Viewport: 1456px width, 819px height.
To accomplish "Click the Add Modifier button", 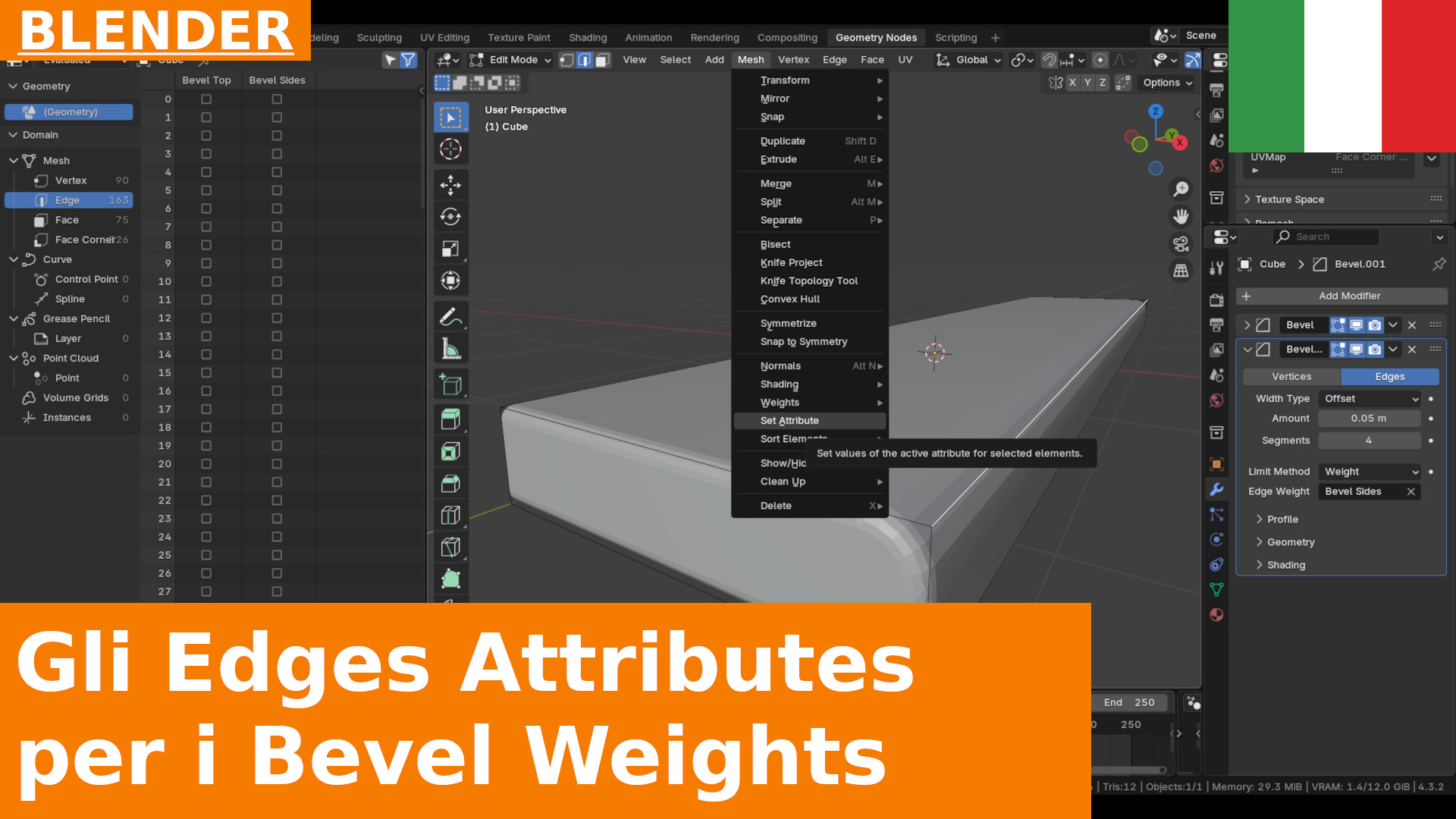I will [x=1342, y=297].
